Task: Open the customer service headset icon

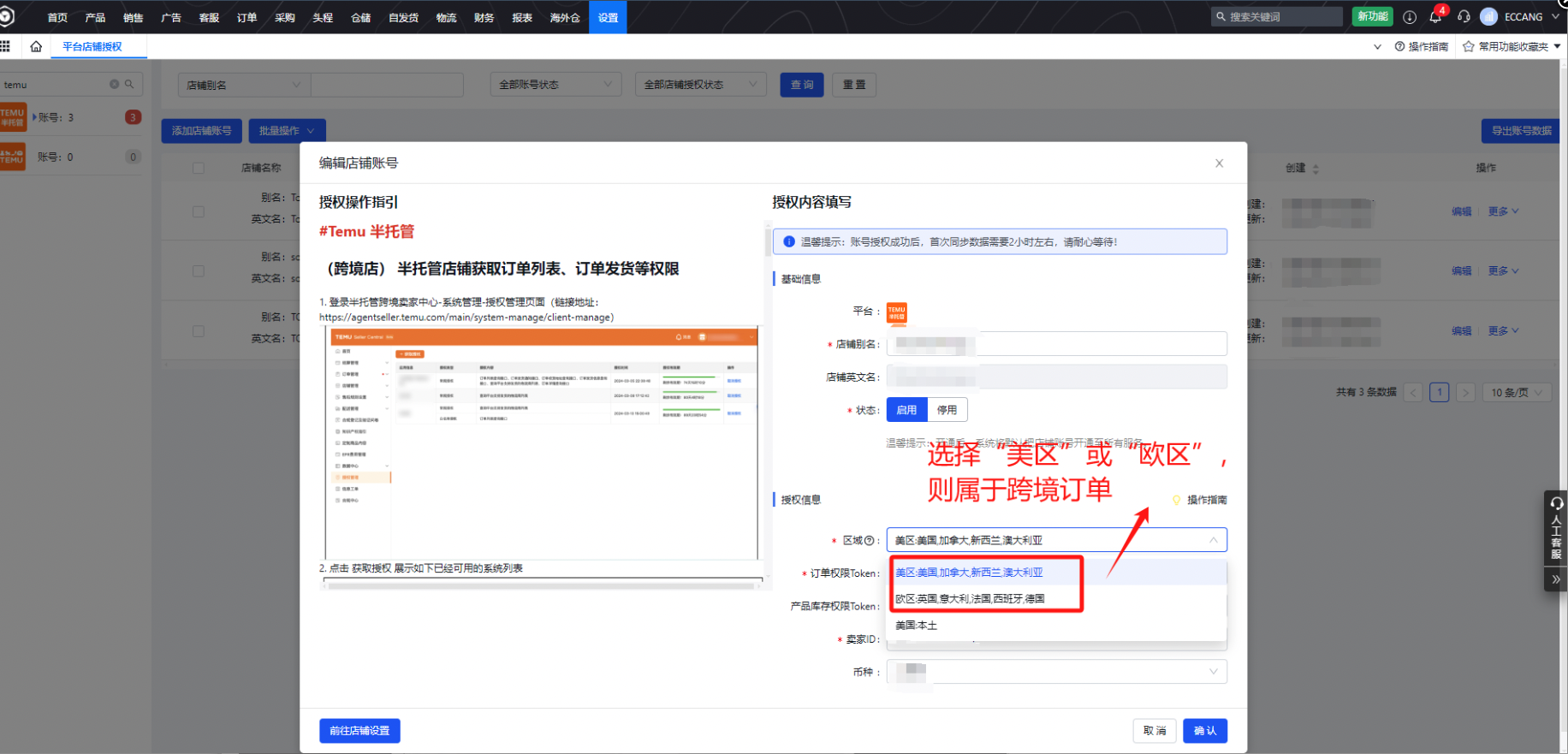Action: point(1464,16)
